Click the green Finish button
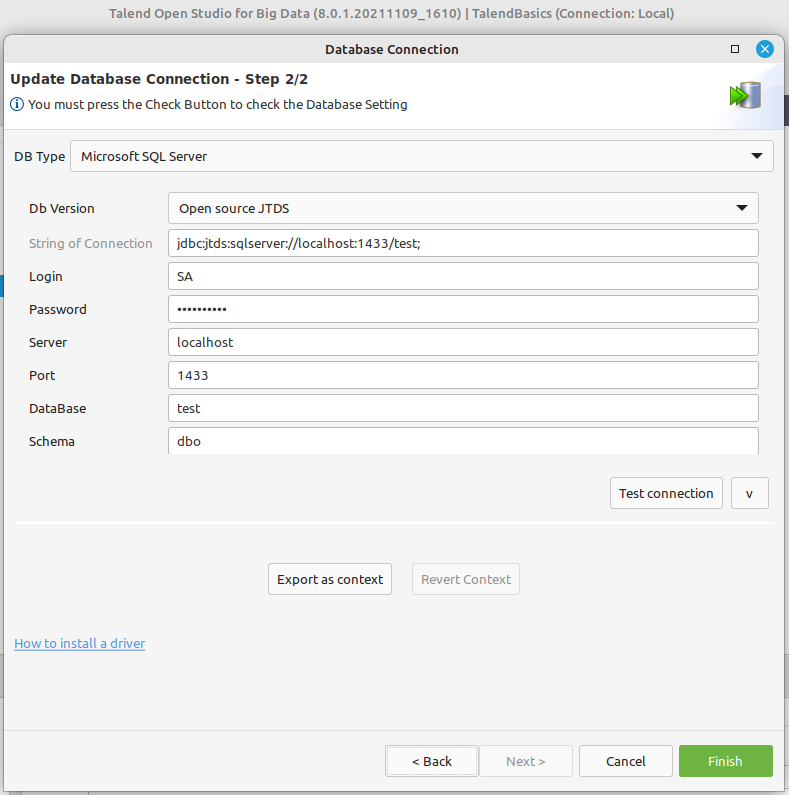The image size is (789, 795). point(726,761)
